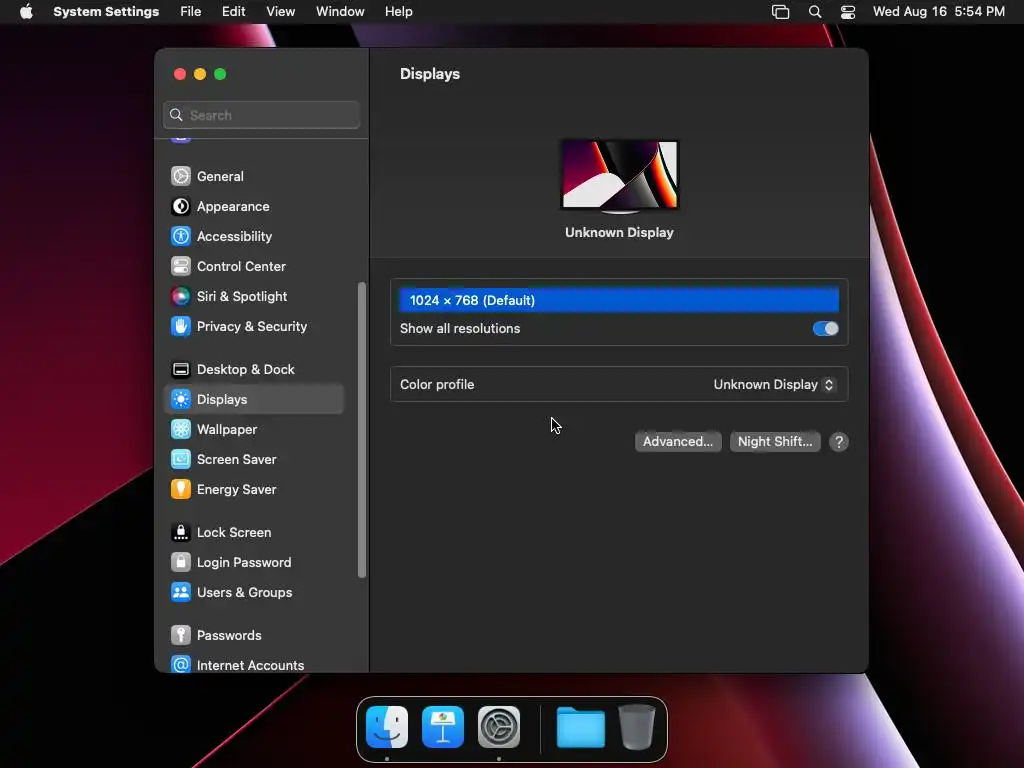
Task: Open the Wallpaper flower icon
Action: [x=181, y=429]
